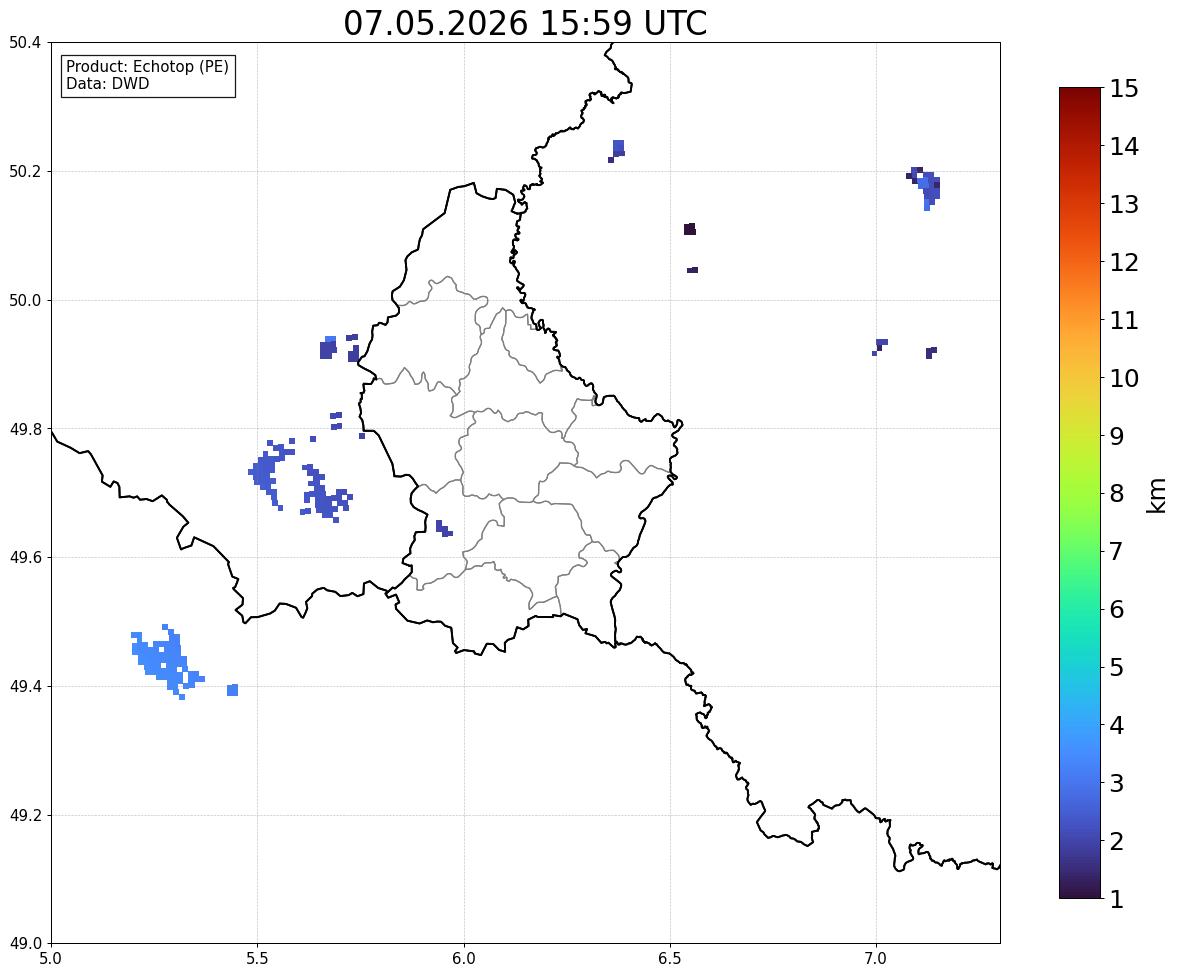Click the y-axis tick label 49.2
Image resolution: width=1178 pixels, height=976 pixels.
pos(24,815)
